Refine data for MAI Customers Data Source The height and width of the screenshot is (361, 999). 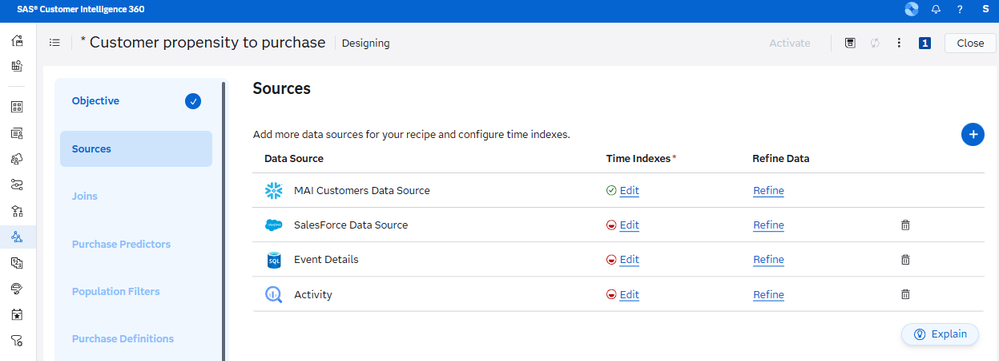point(768,190)
